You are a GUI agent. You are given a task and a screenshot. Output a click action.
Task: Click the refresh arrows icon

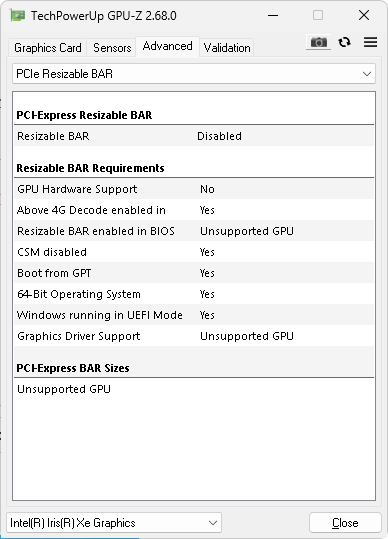[x=344, y=42]
